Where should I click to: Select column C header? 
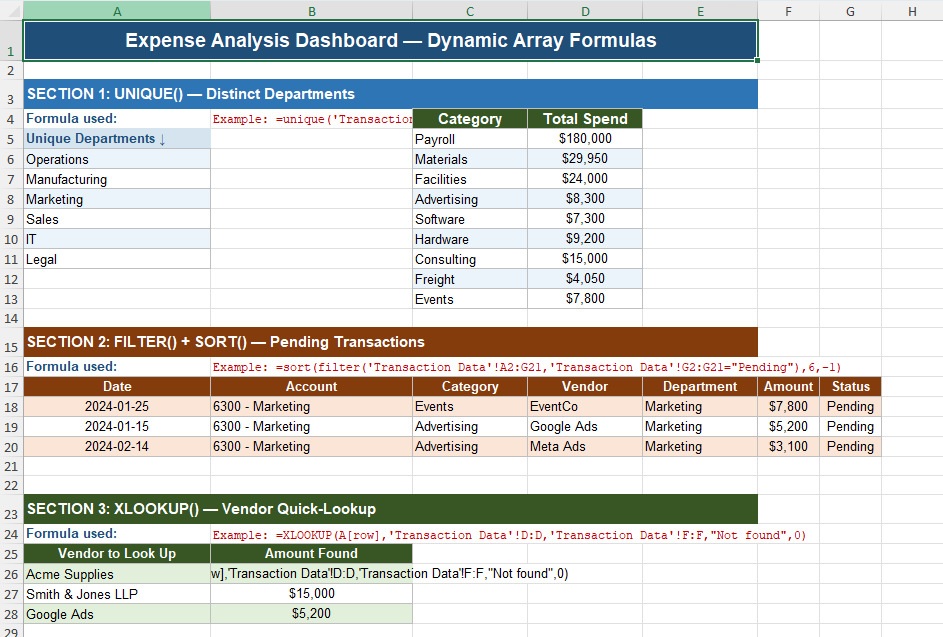coord(470,11)
